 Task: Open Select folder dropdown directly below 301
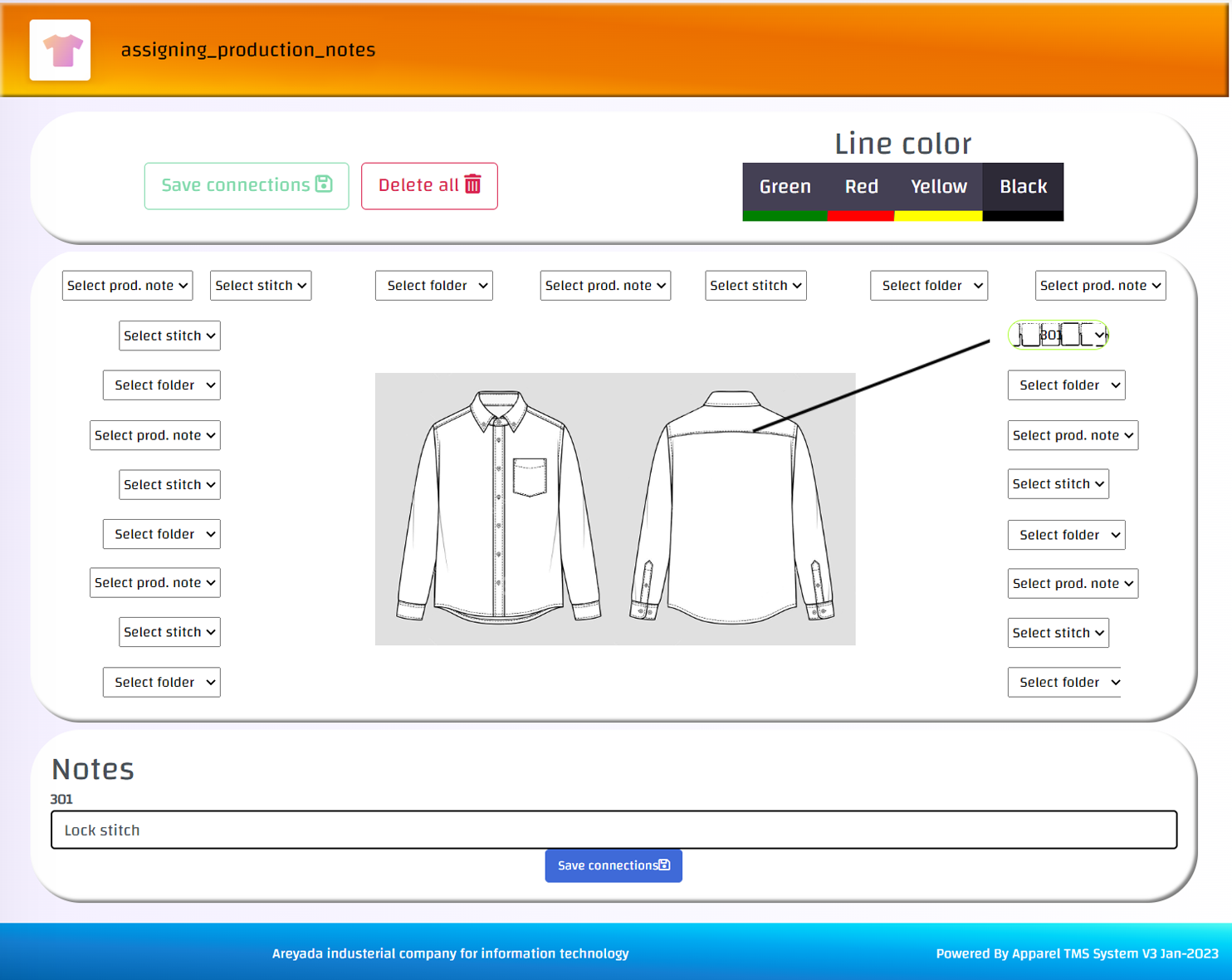[1066, 385]
